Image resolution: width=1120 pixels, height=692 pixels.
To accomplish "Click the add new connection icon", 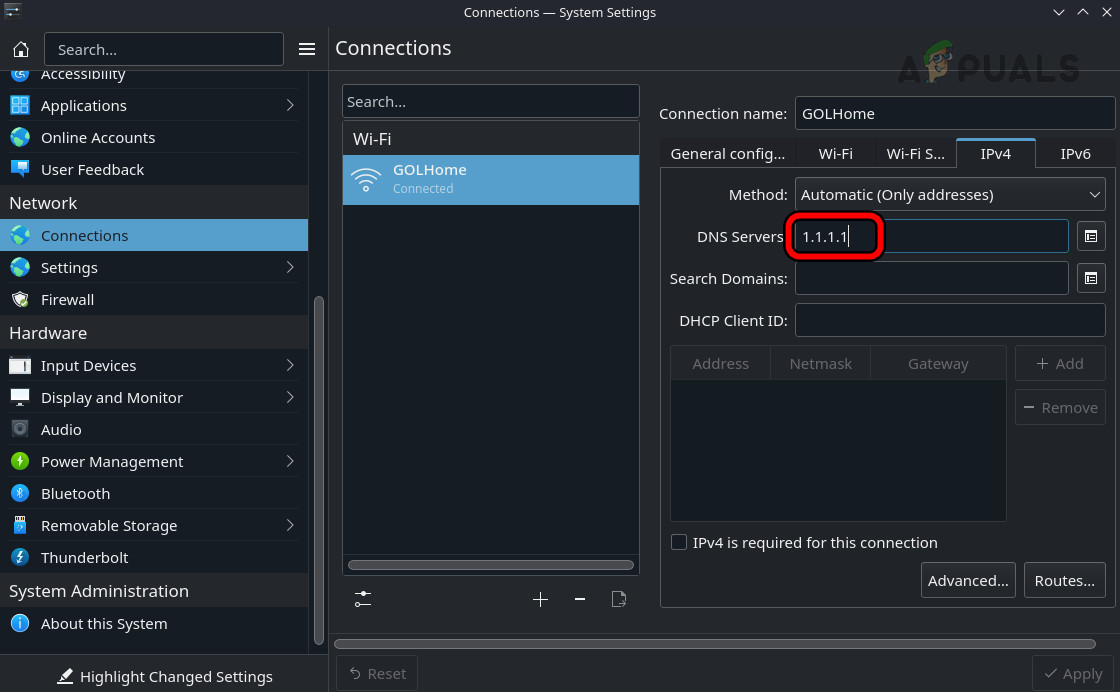I will (541, 599).
